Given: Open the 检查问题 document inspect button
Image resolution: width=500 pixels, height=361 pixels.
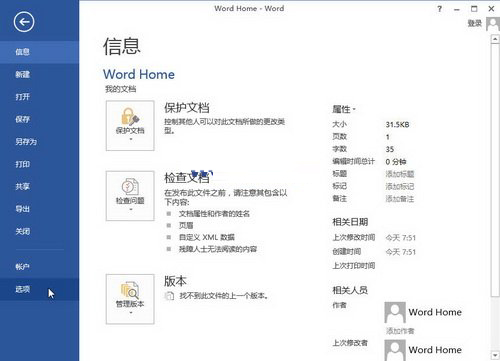Looking at the screenshot, I should point(130,196).
